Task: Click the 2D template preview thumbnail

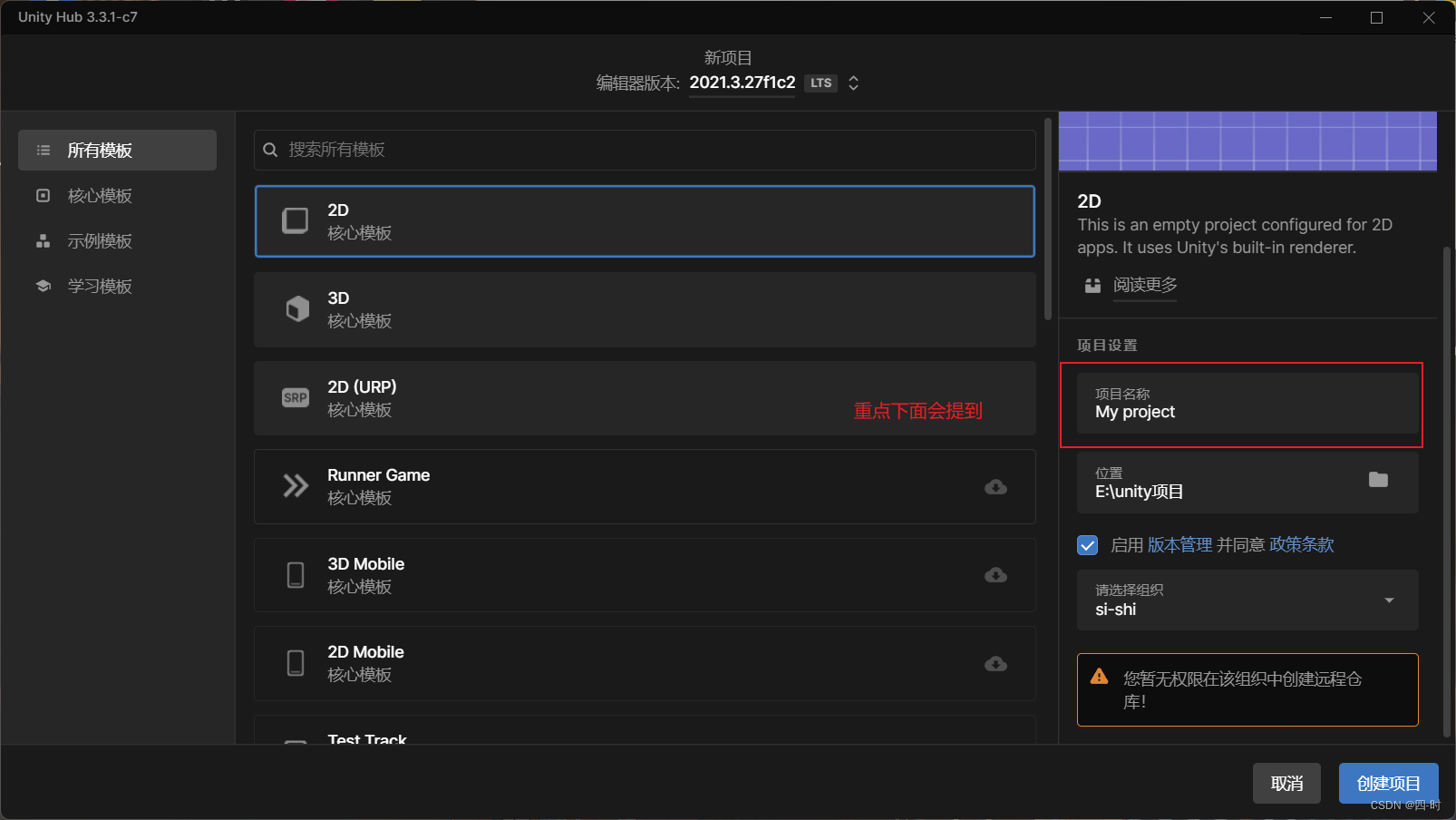Action: point(1247,142)
